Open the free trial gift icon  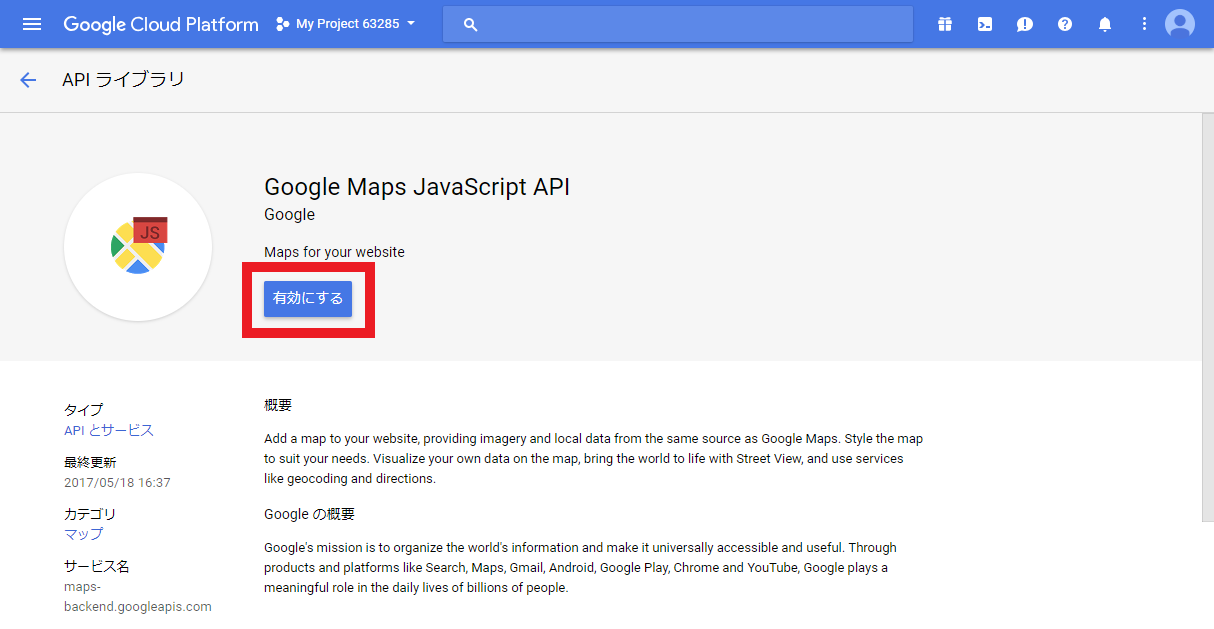tap(945, 24)
